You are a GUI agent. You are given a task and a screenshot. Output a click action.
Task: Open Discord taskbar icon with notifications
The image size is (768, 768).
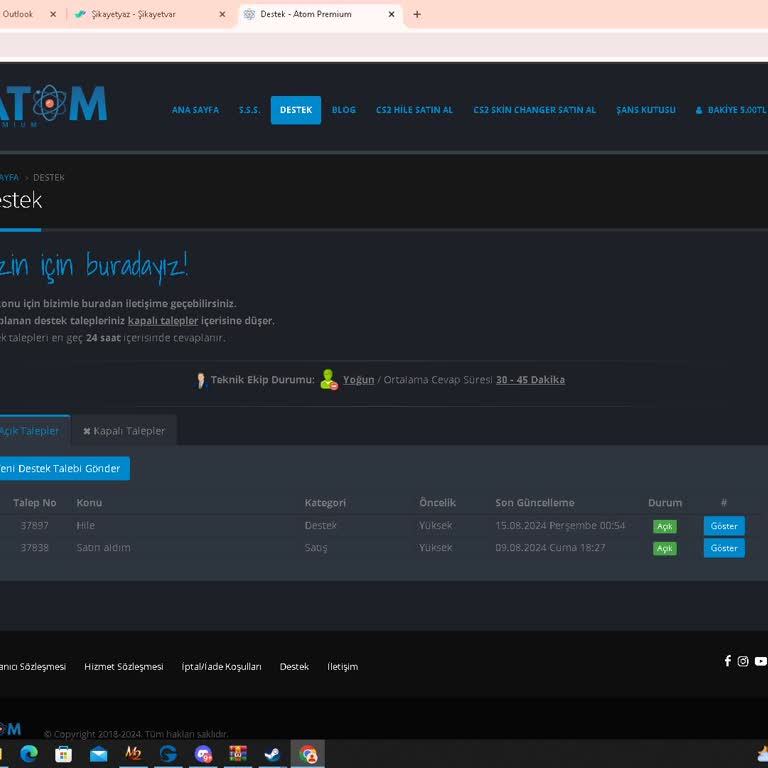203,754
